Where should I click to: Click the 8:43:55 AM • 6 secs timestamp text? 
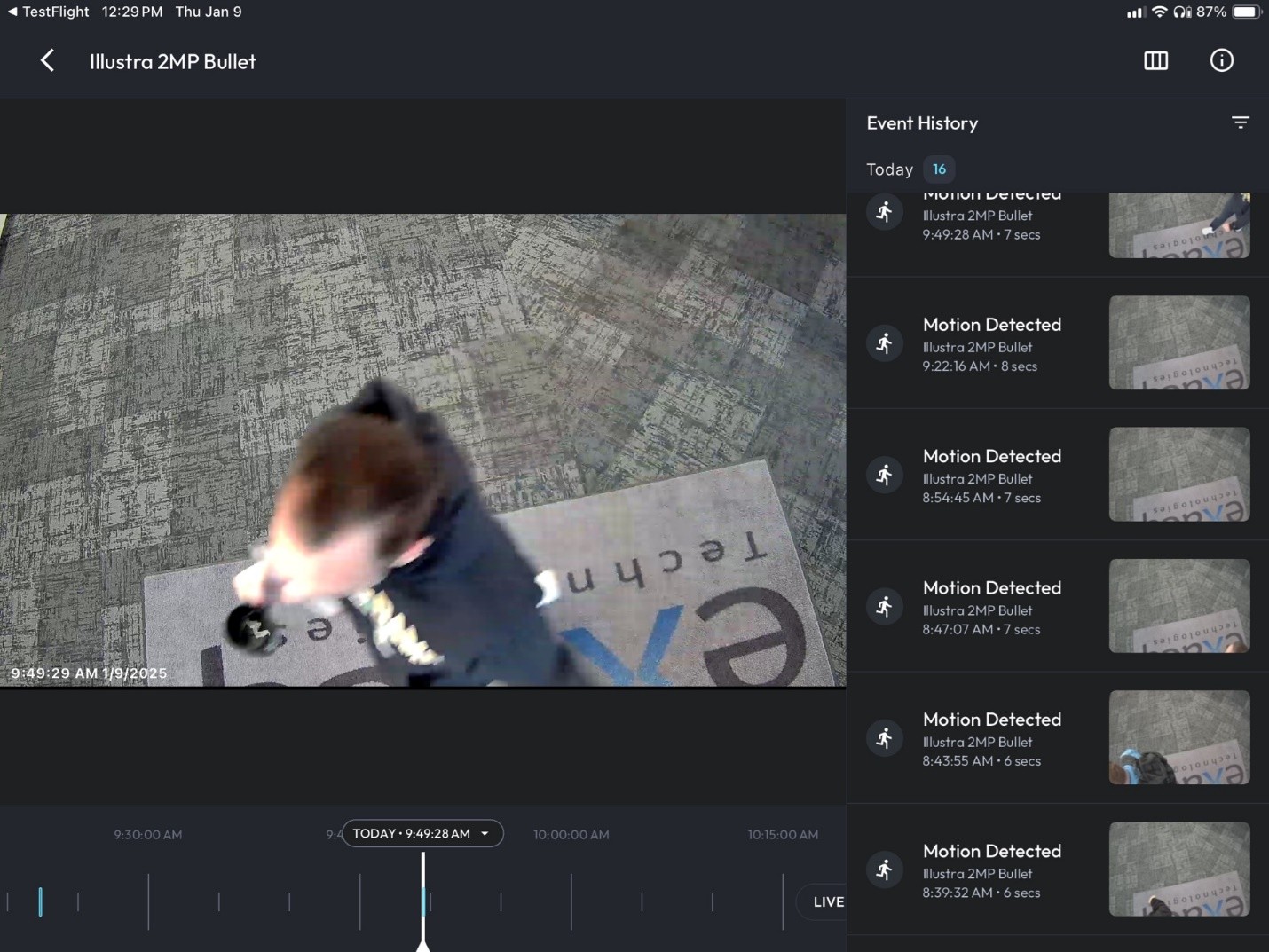coord(981,761)
